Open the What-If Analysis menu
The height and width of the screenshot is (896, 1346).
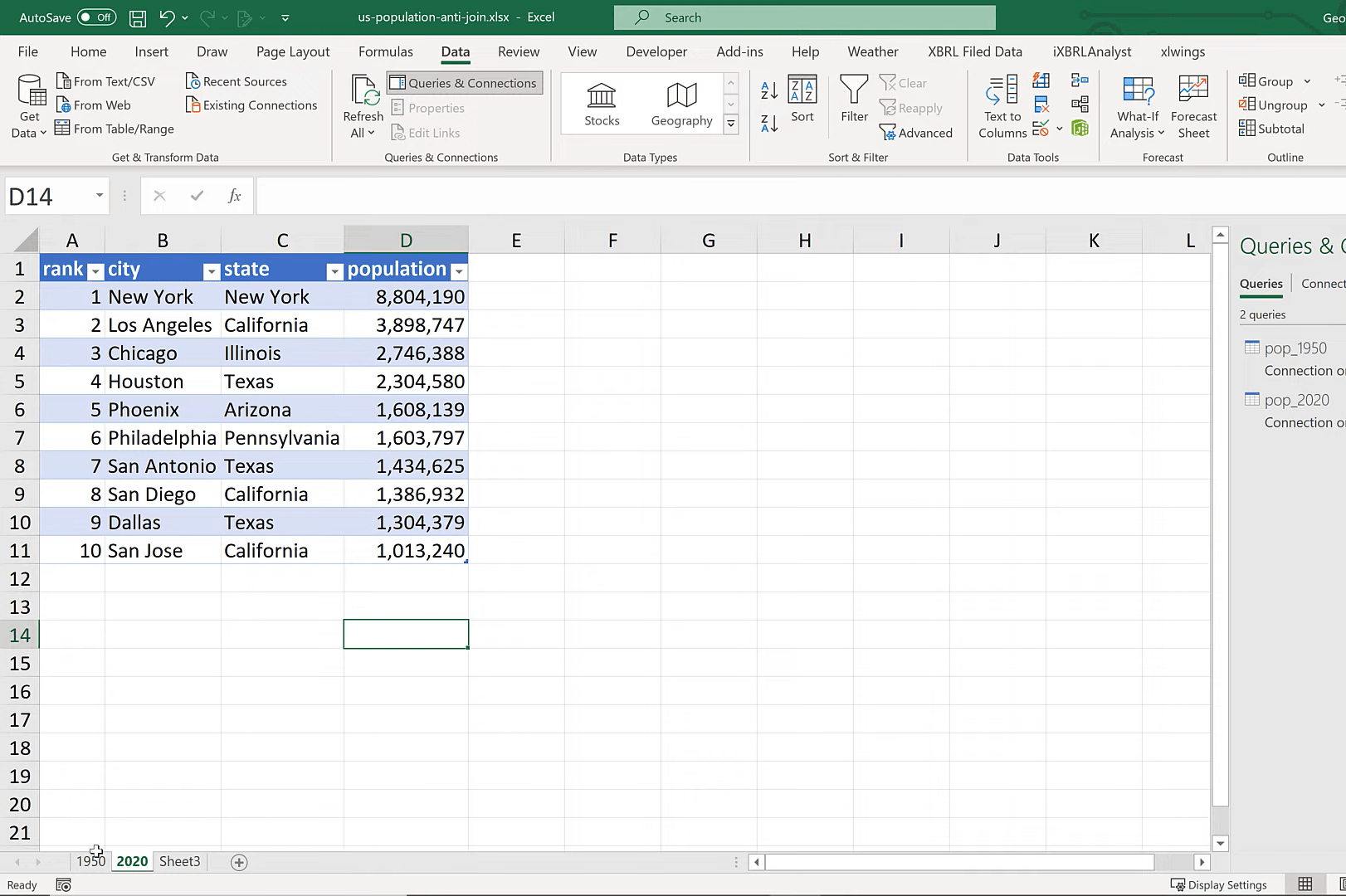click(1138, 106)
